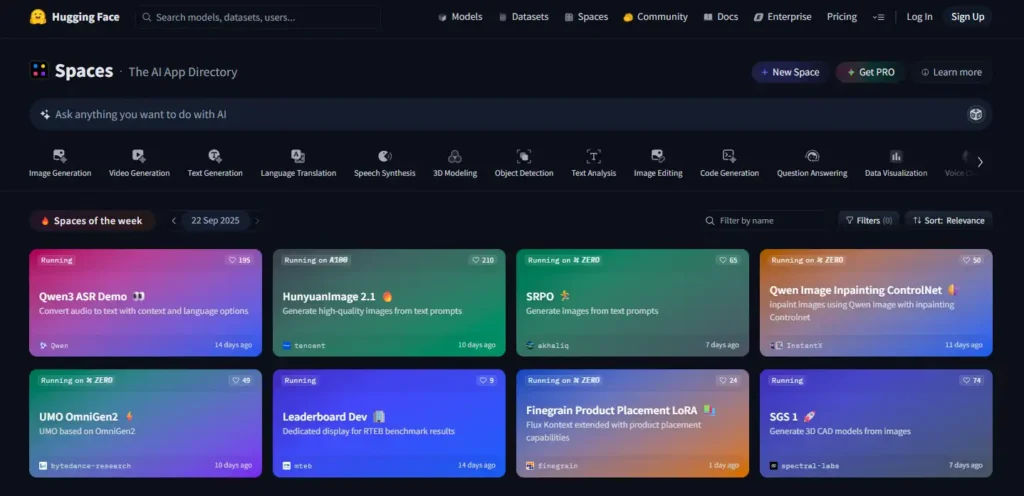Focus the Search models, datasets, users field
Screen dimensions: 1024x496
click(x=258, y=17)
